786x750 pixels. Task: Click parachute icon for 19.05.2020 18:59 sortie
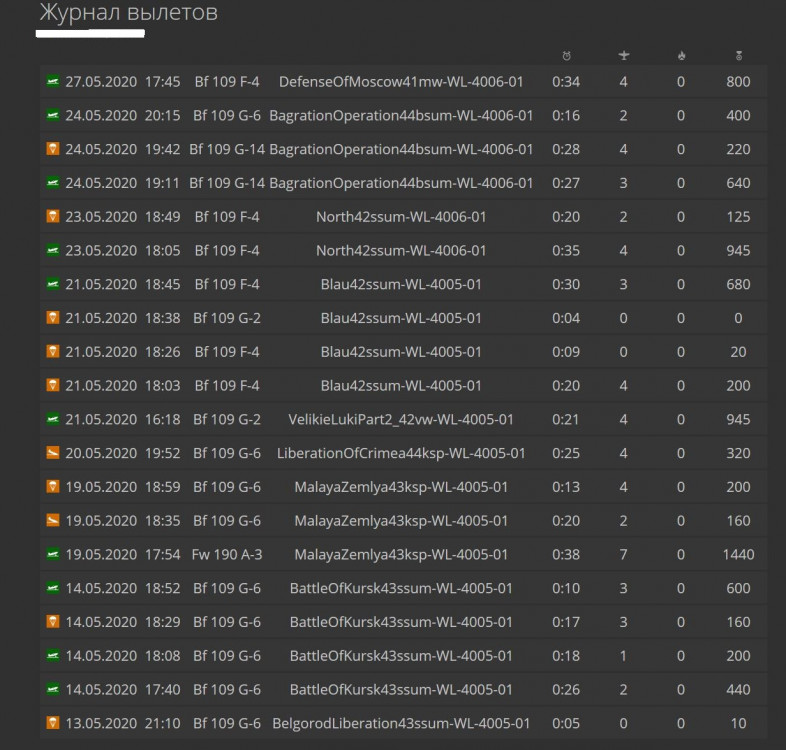coord(53,486)
